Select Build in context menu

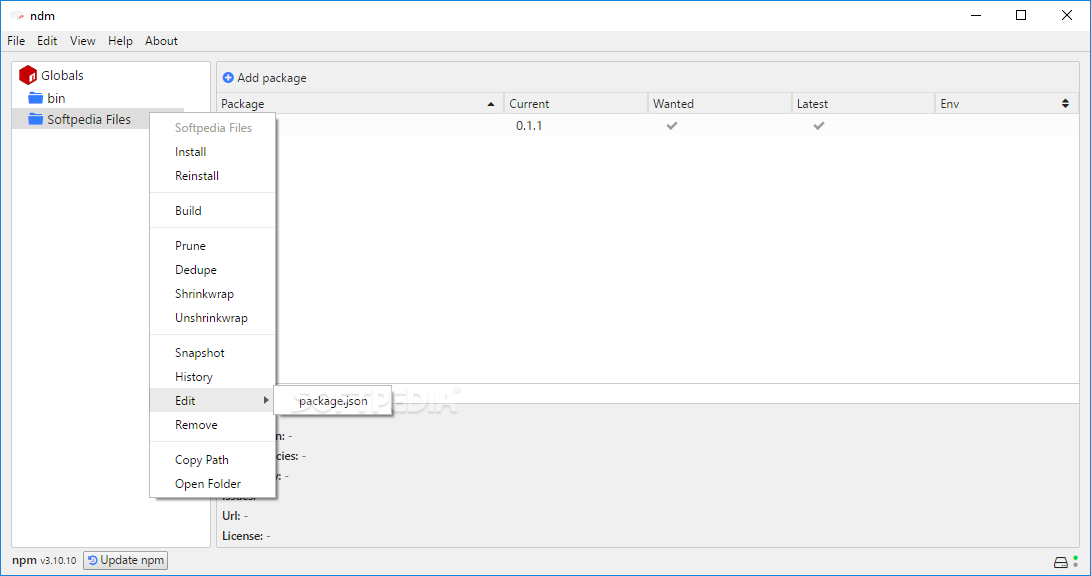[213, 211]
